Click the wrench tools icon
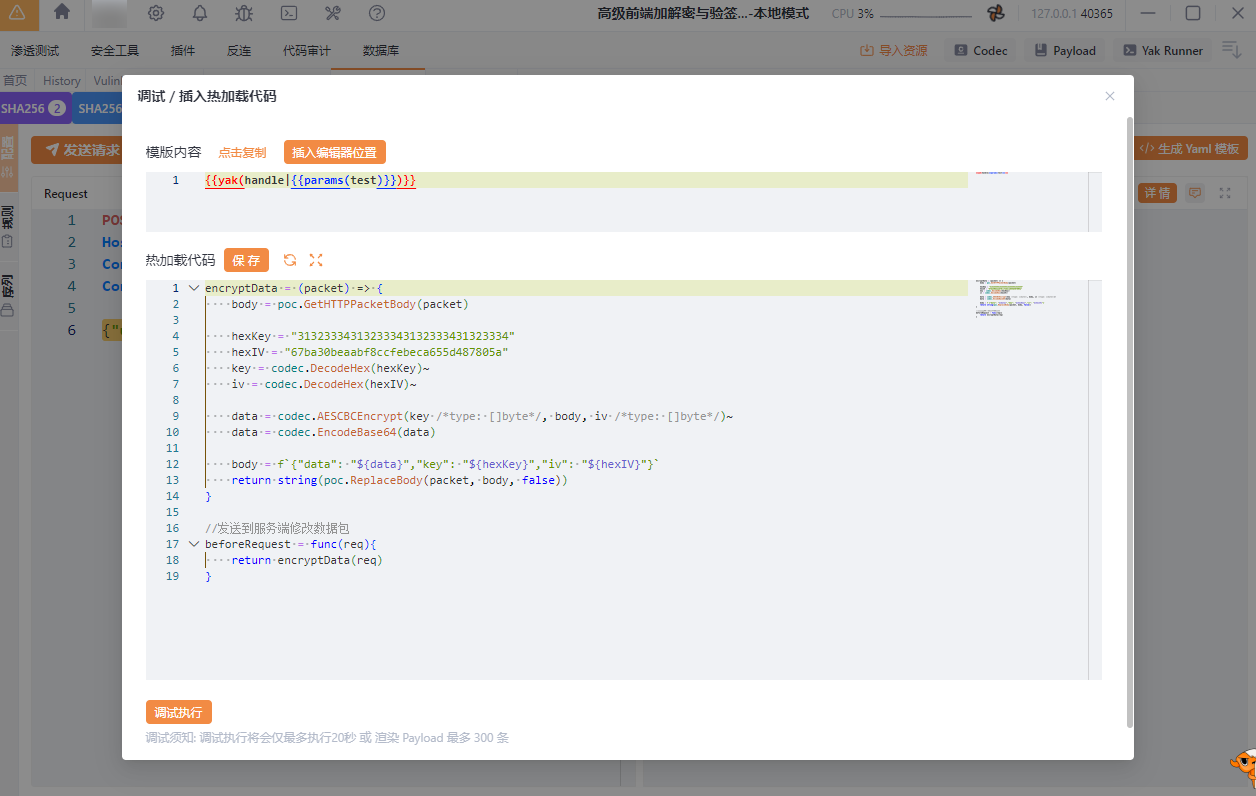1256x796 pixels. pos(333,13)
